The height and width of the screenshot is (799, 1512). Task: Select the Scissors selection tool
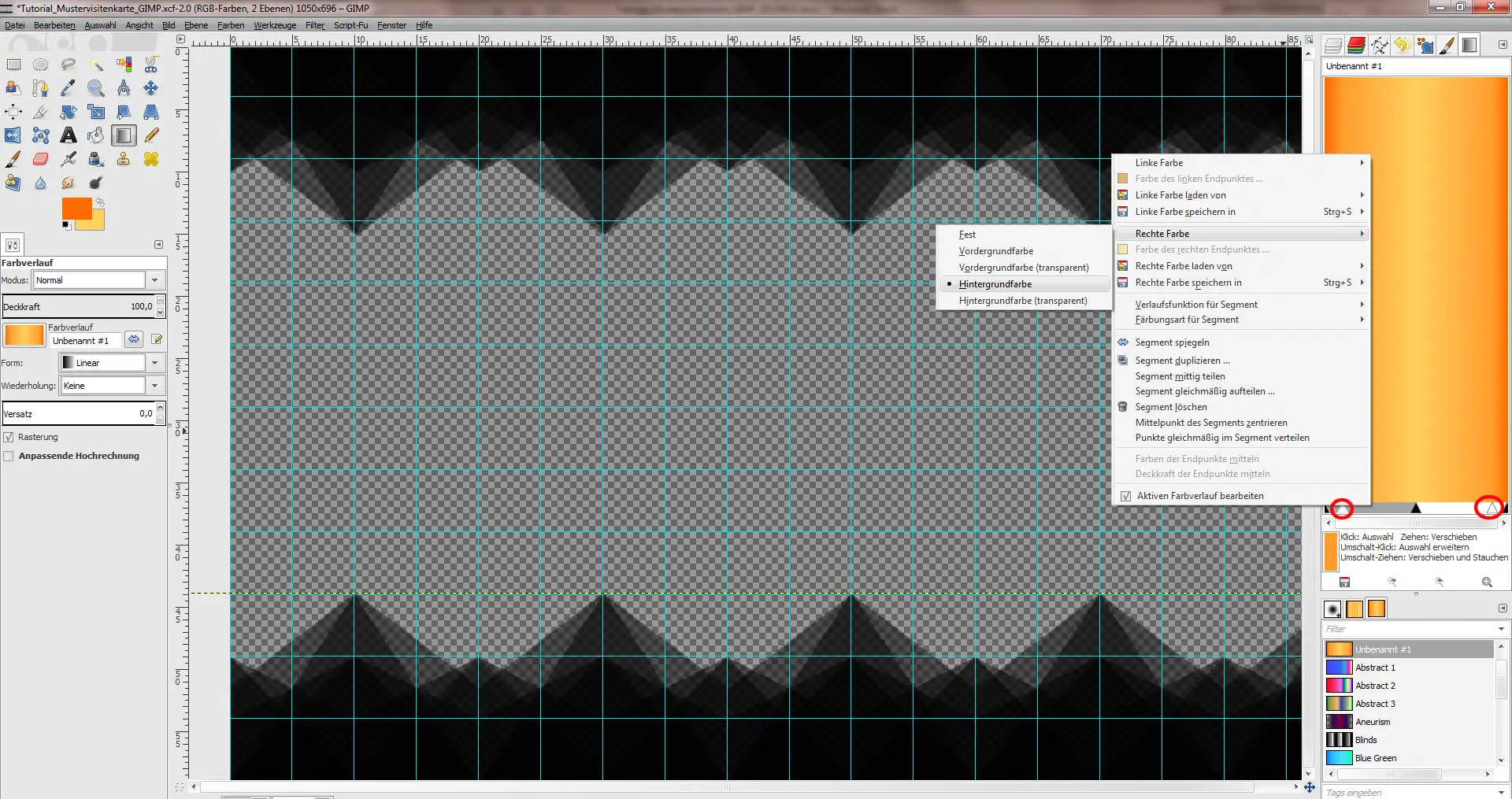(x=151, y=65)
